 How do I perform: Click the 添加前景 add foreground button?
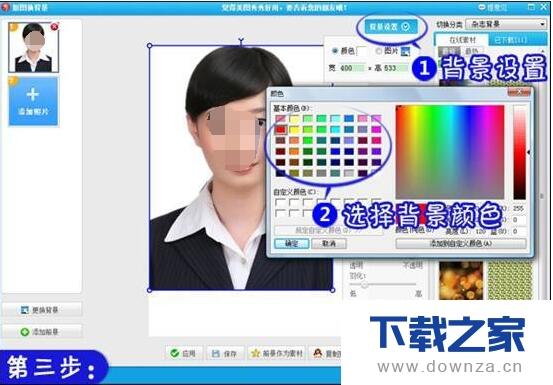(42, 332)
